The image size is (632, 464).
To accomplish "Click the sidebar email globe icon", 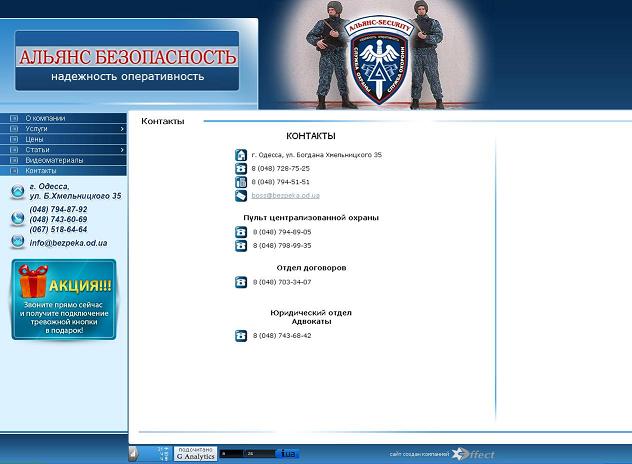I will (17, 241).
